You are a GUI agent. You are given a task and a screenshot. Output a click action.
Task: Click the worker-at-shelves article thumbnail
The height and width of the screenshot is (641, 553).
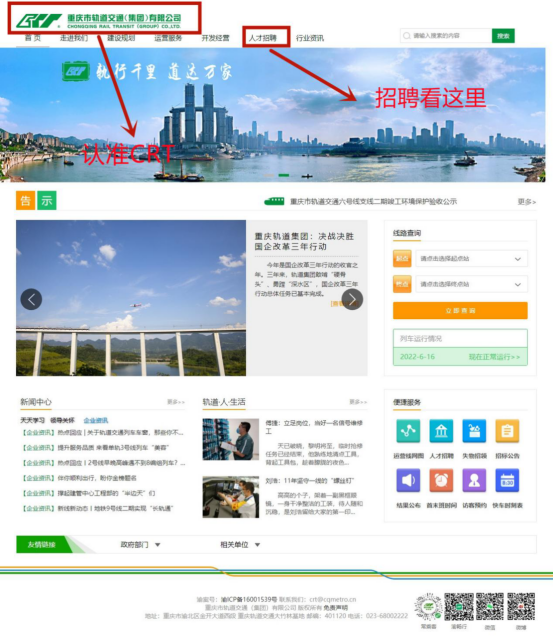231,439
